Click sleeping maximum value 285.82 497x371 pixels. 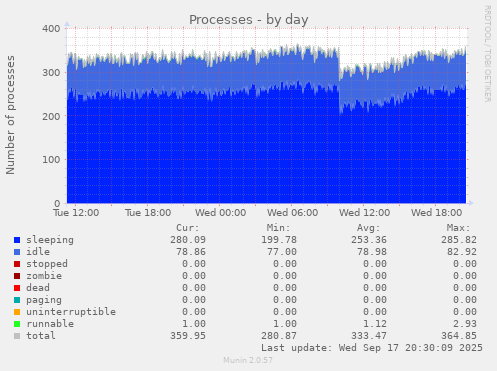coord(459,240)
